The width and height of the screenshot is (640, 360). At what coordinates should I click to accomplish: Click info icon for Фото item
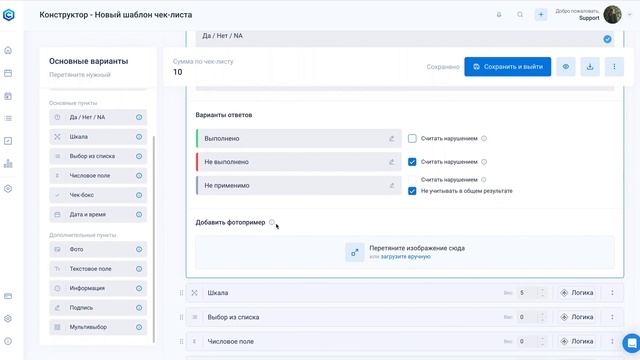tap(139, 249)
